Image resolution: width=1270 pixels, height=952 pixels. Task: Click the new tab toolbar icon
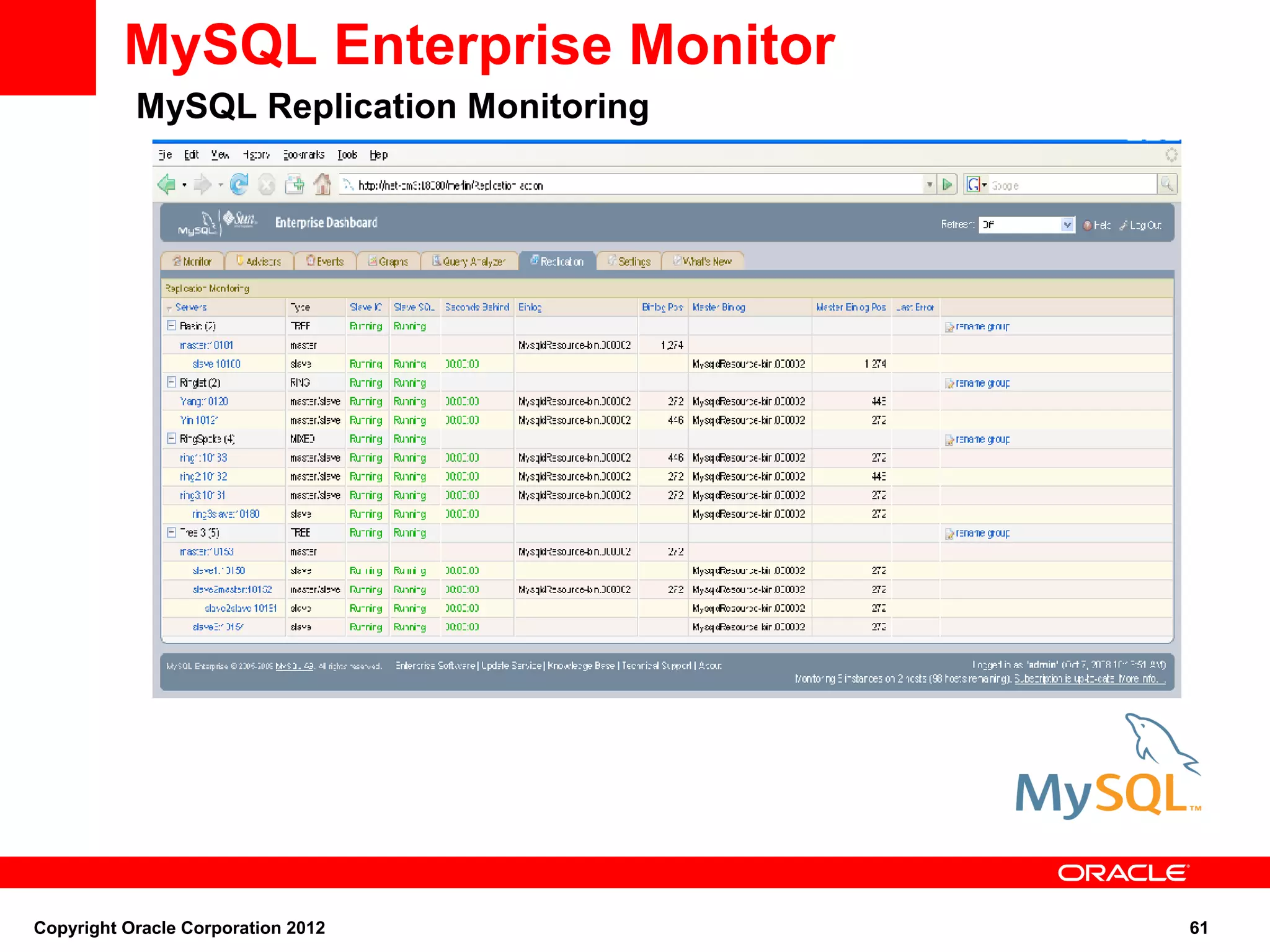coord(295,185)
